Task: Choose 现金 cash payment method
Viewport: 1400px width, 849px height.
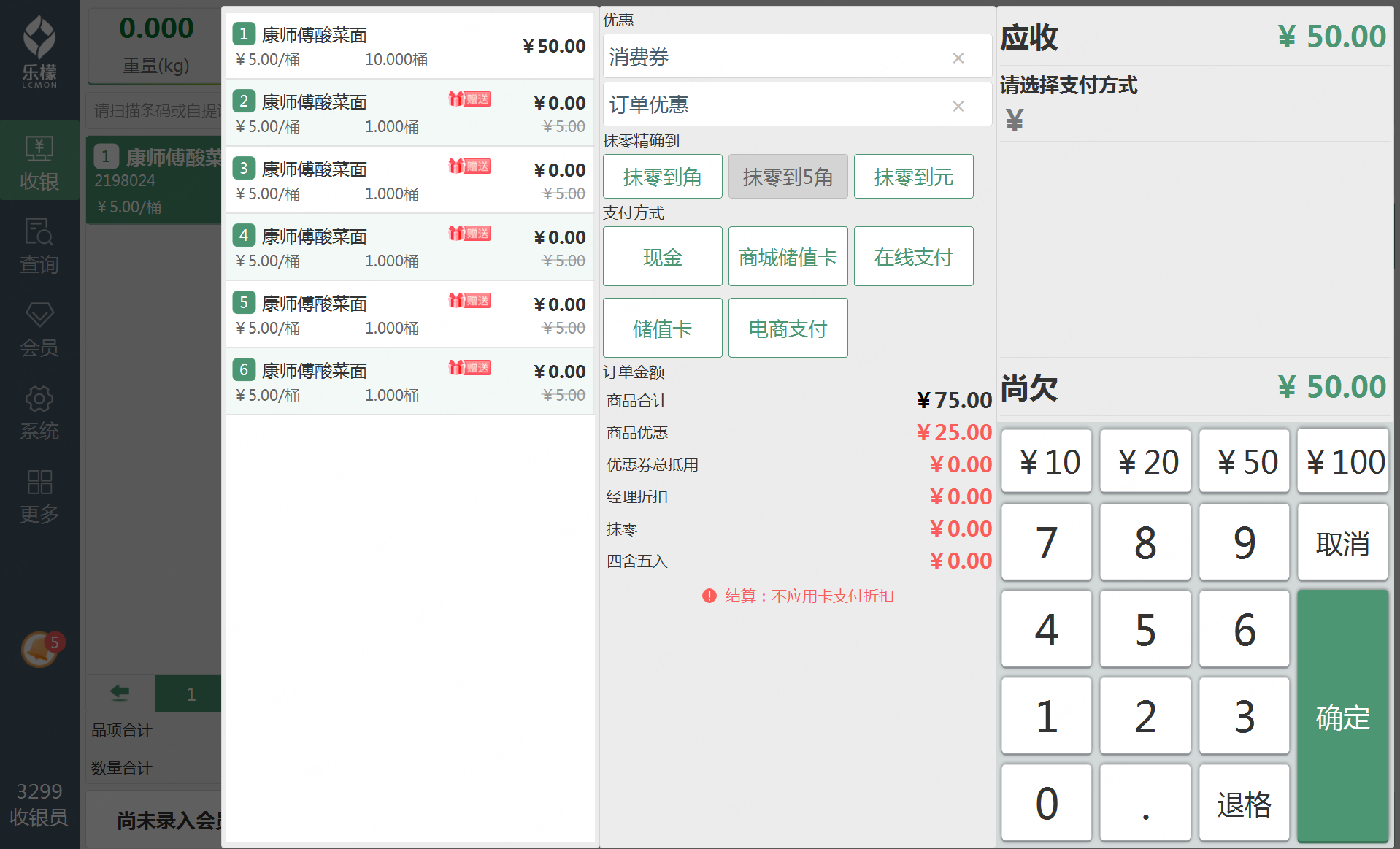Action: (662, 256)
